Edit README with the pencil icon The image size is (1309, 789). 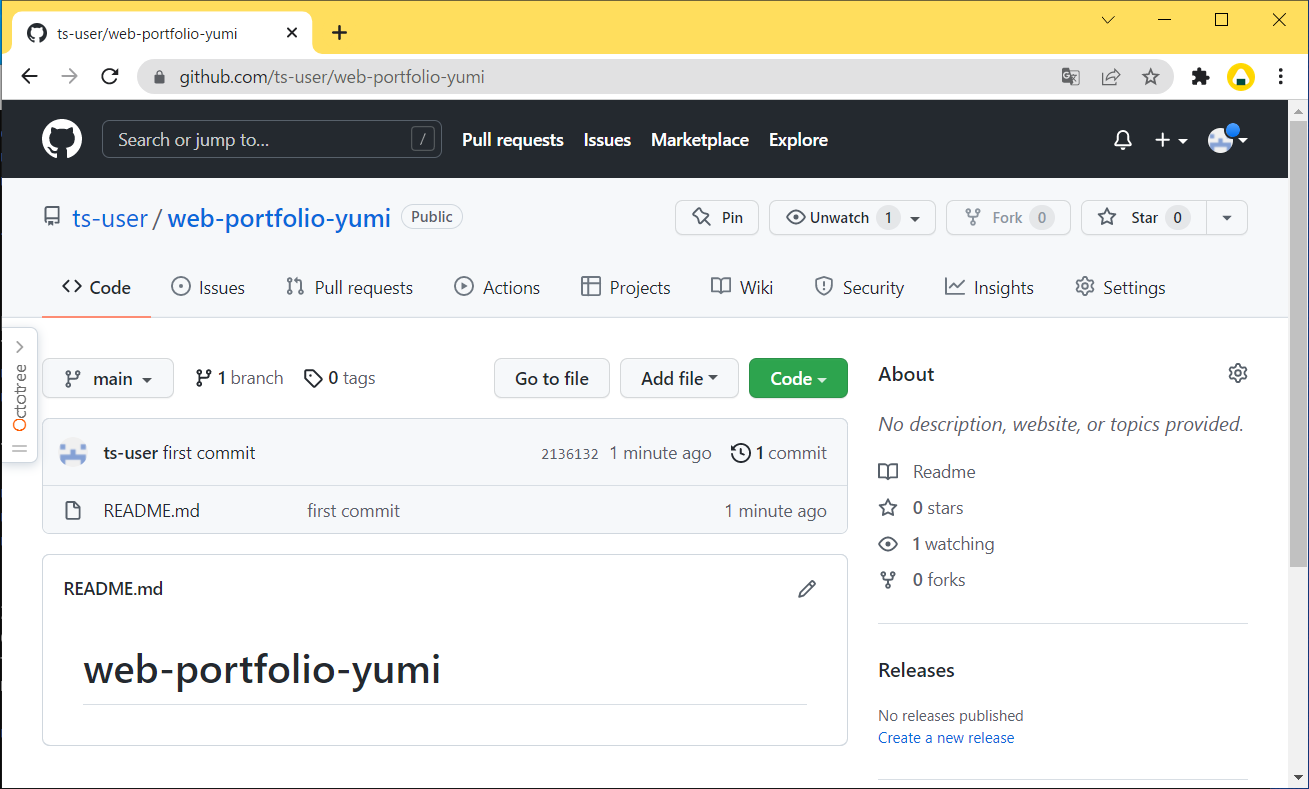(x=807, y=589)
